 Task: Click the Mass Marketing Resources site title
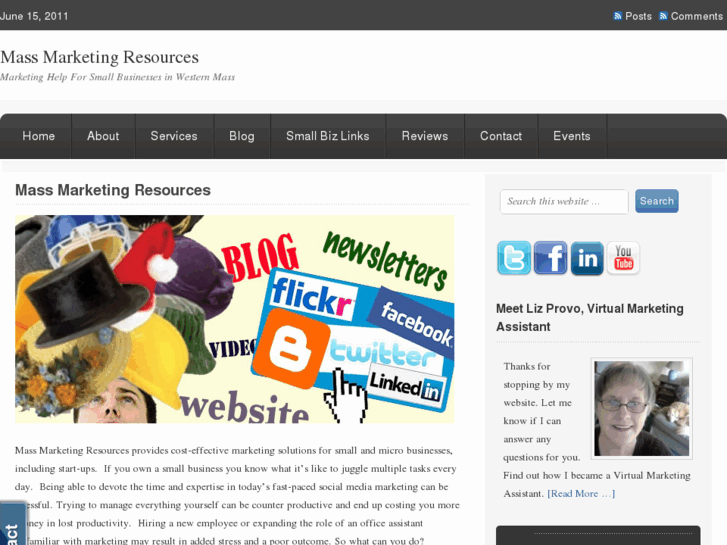100,57
